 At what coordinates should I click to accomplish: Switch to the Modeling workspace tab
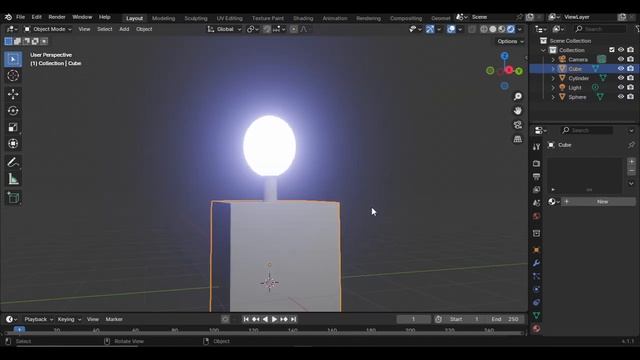(x=163, y=18)
